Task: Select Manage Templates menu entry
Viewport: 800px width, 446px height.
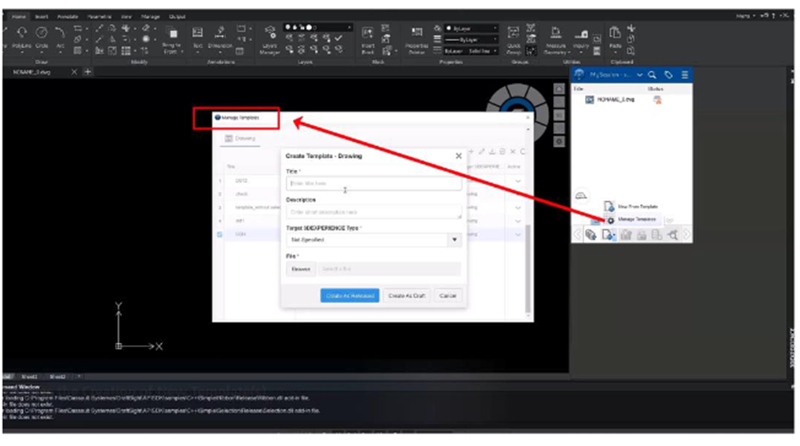Action: coord(636,218)
